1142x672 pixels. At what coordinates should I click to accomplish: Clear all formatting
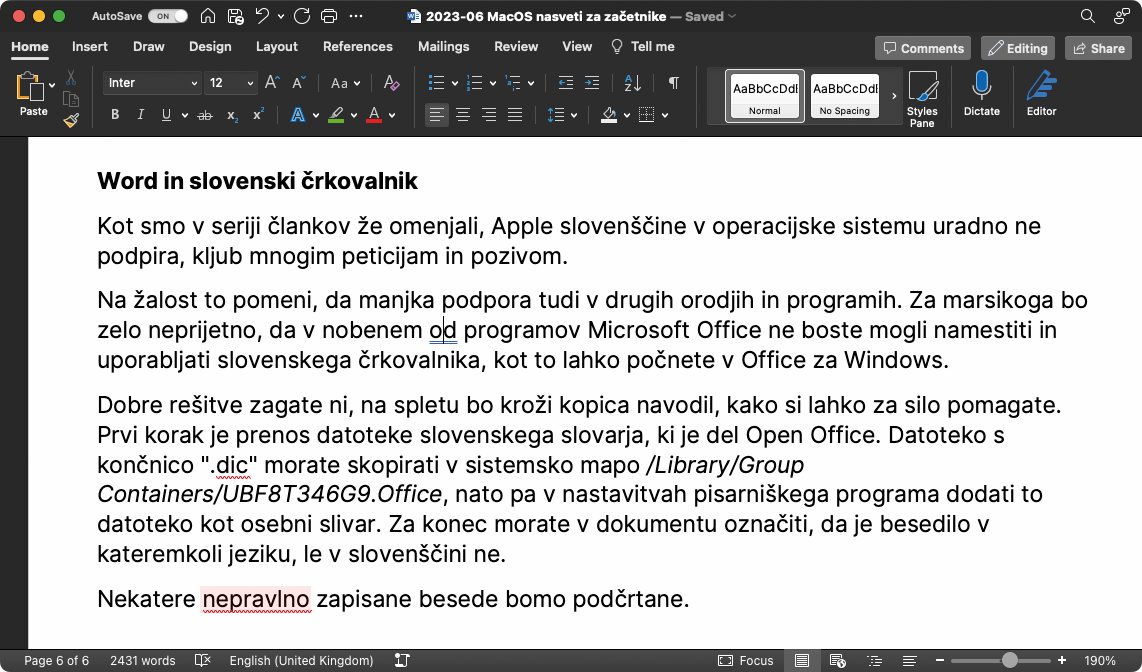tap(391, 82)
